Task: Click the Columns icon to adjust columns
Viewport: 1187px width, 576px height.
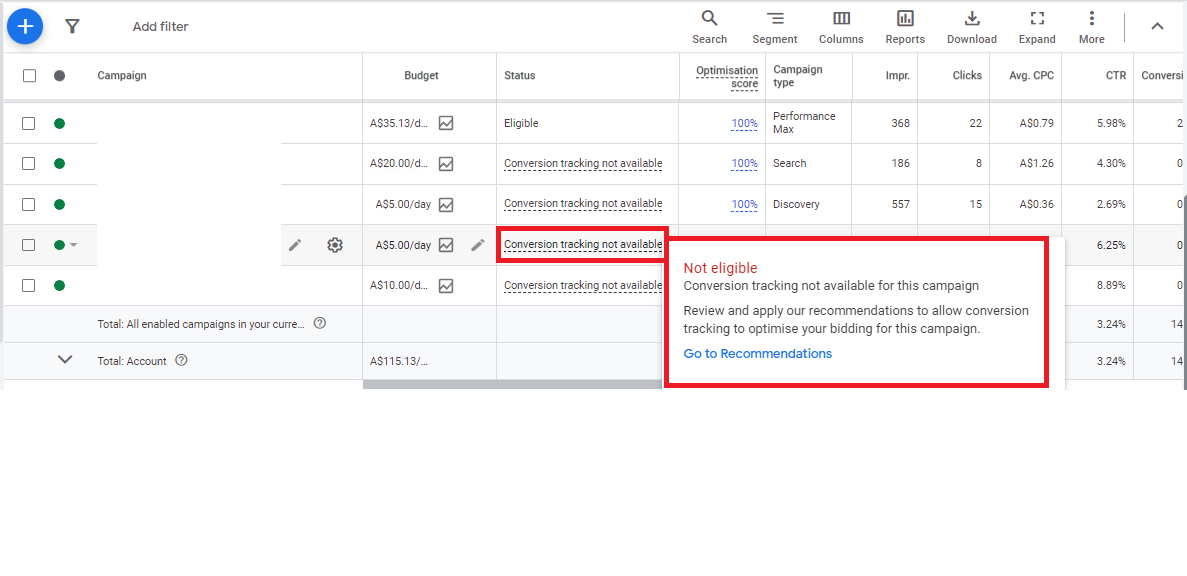Action: coord(840,25)
